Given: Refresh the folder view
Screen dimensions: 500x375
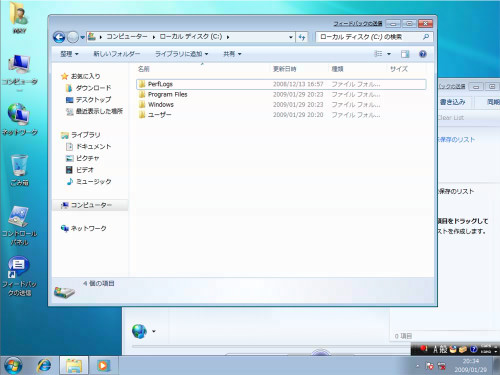Looking at the screenshot, I should [x=302, y=37].
